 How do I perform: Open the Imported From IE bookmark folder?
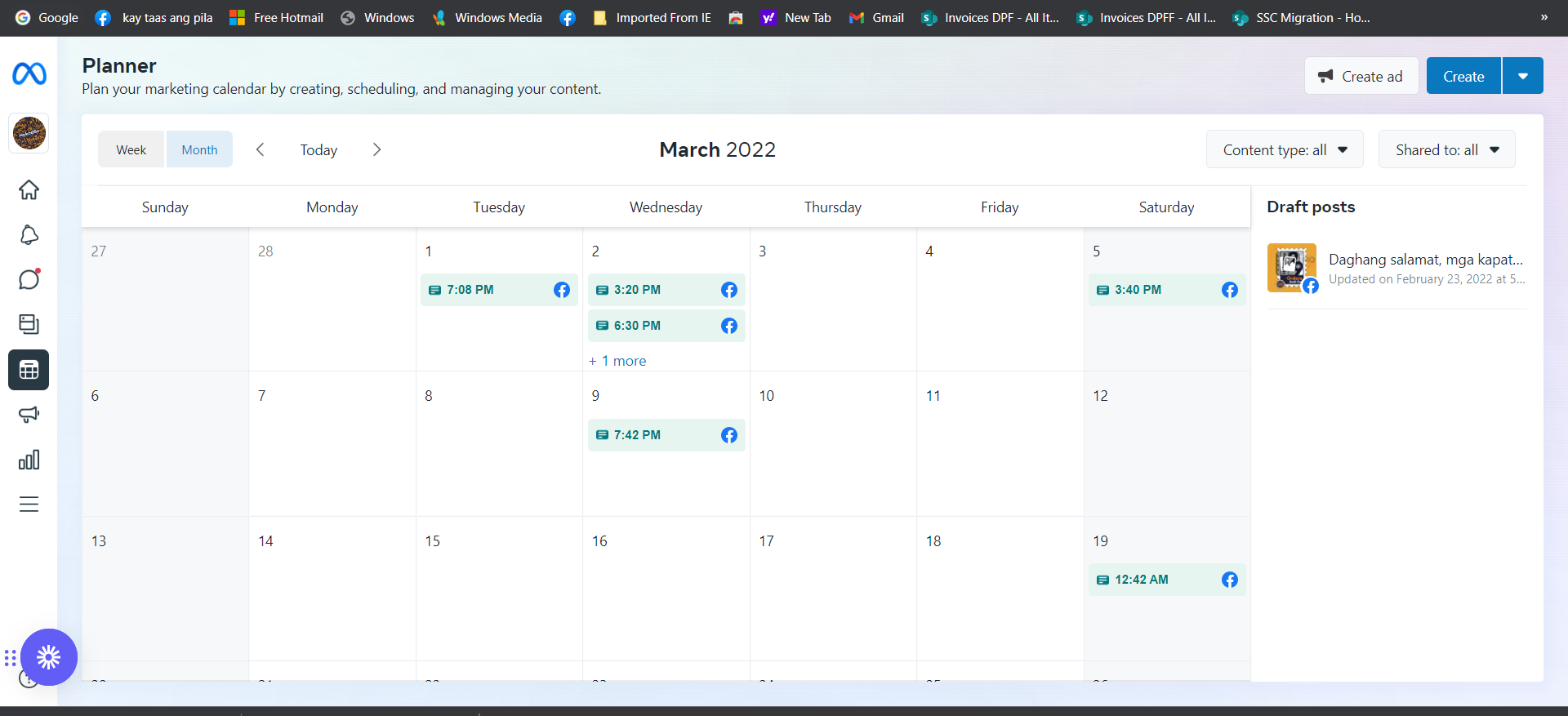point(652,18)
